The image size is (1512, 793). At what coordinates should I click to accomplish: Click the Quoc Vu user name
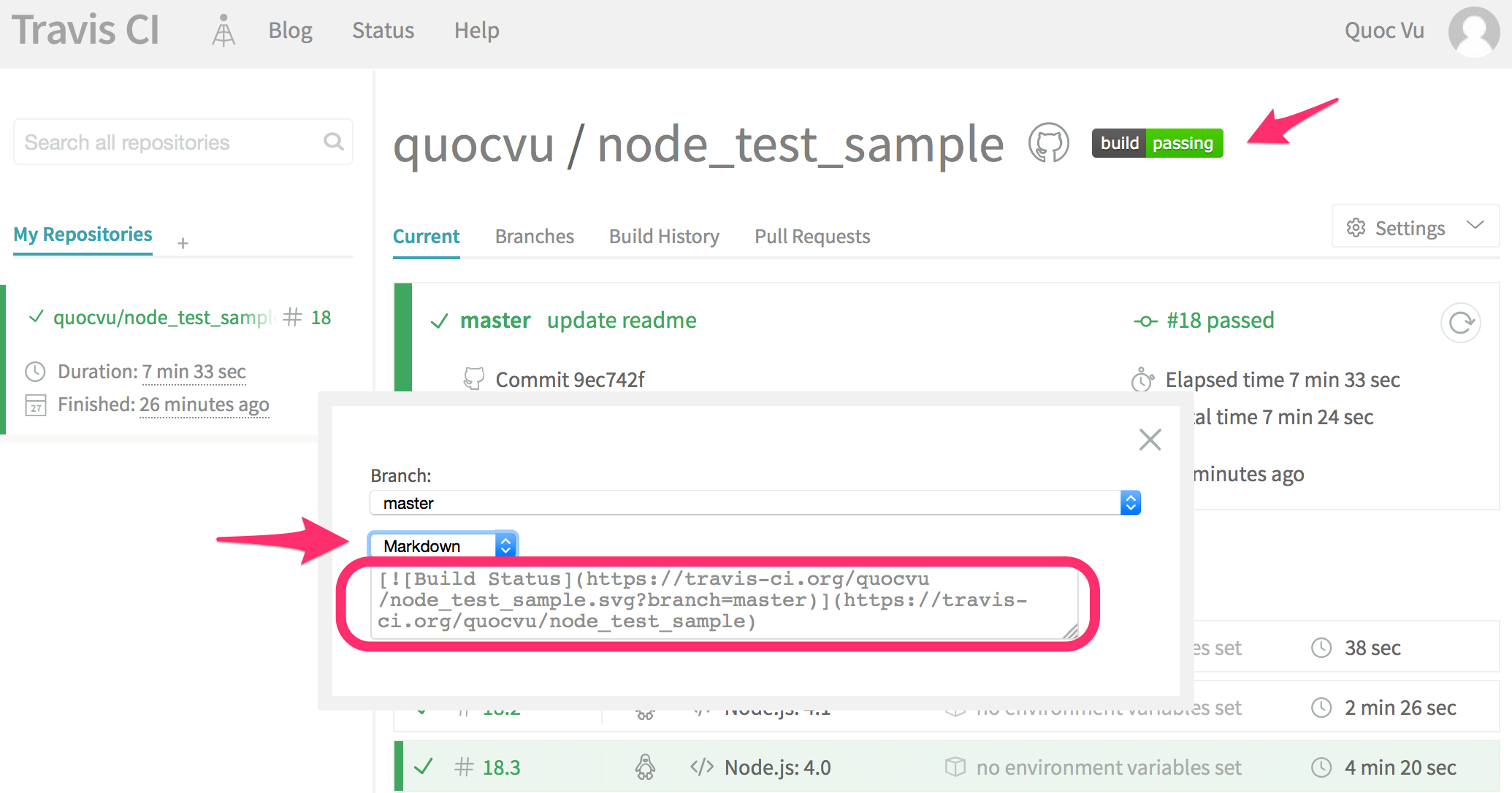point(1384,31)
